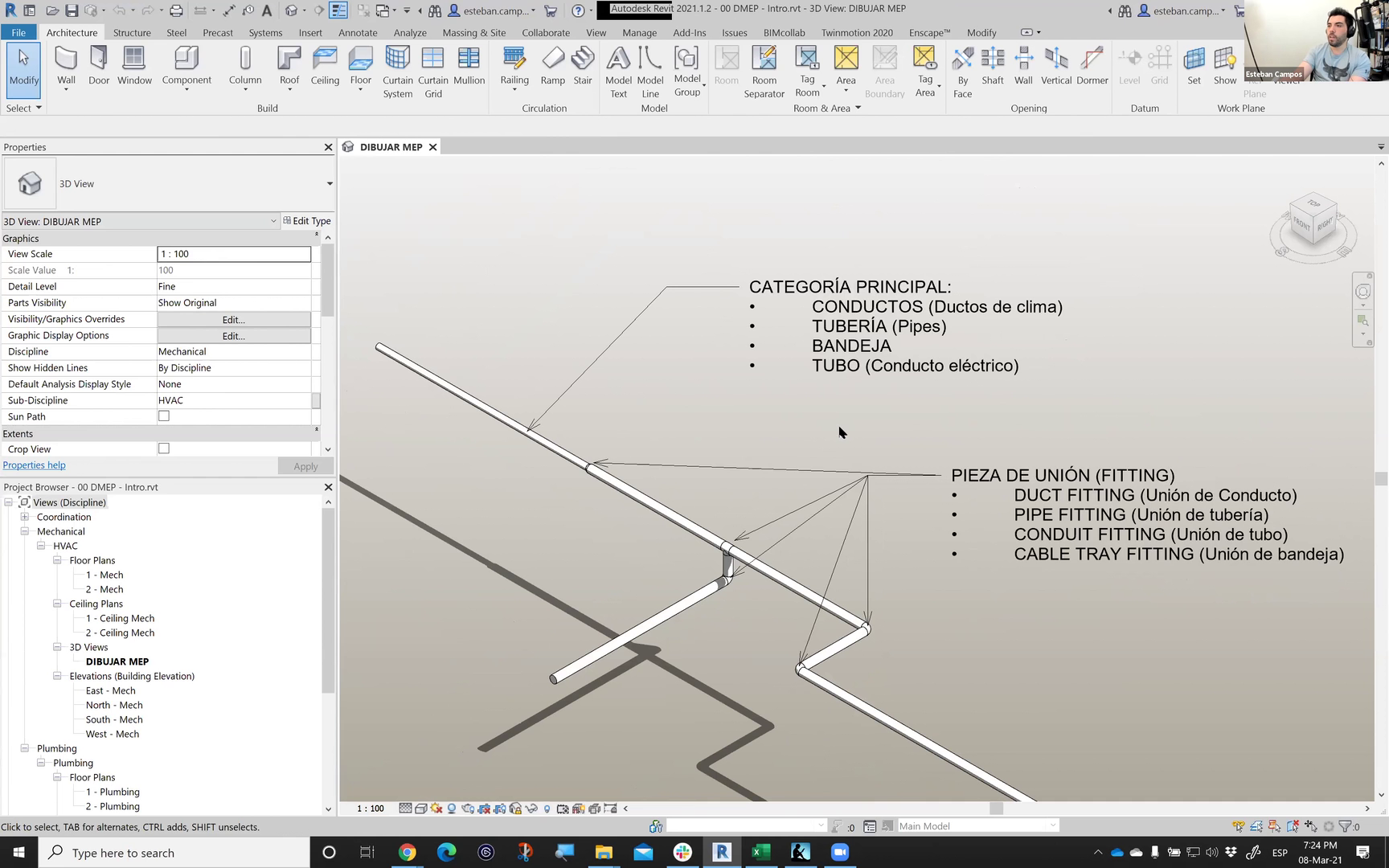Expand the Coordination views node
1389x868 pixels.
tap(25, 517)
